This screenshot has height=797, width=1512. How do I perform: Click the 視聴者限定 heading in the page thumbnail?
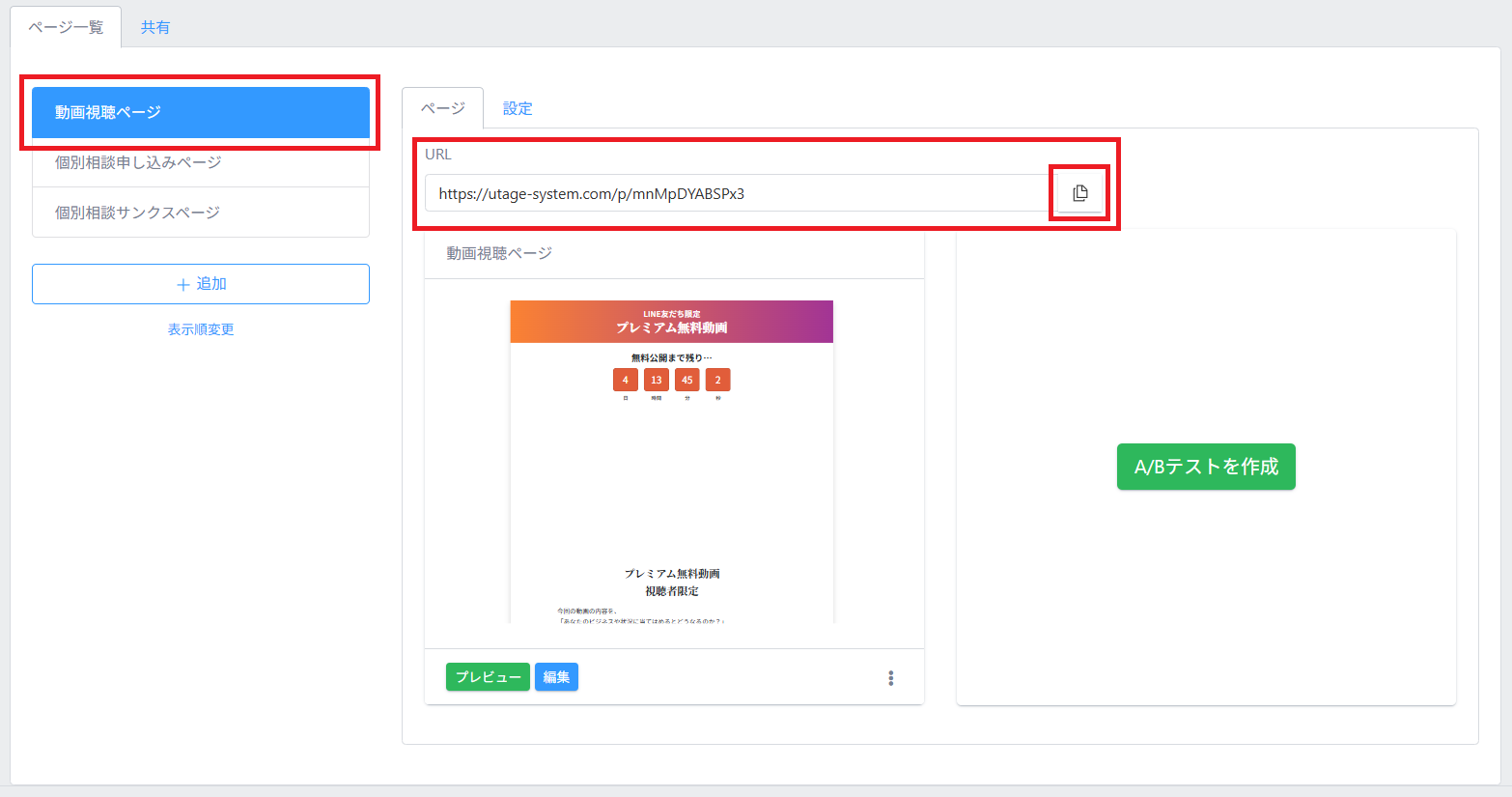672,591
